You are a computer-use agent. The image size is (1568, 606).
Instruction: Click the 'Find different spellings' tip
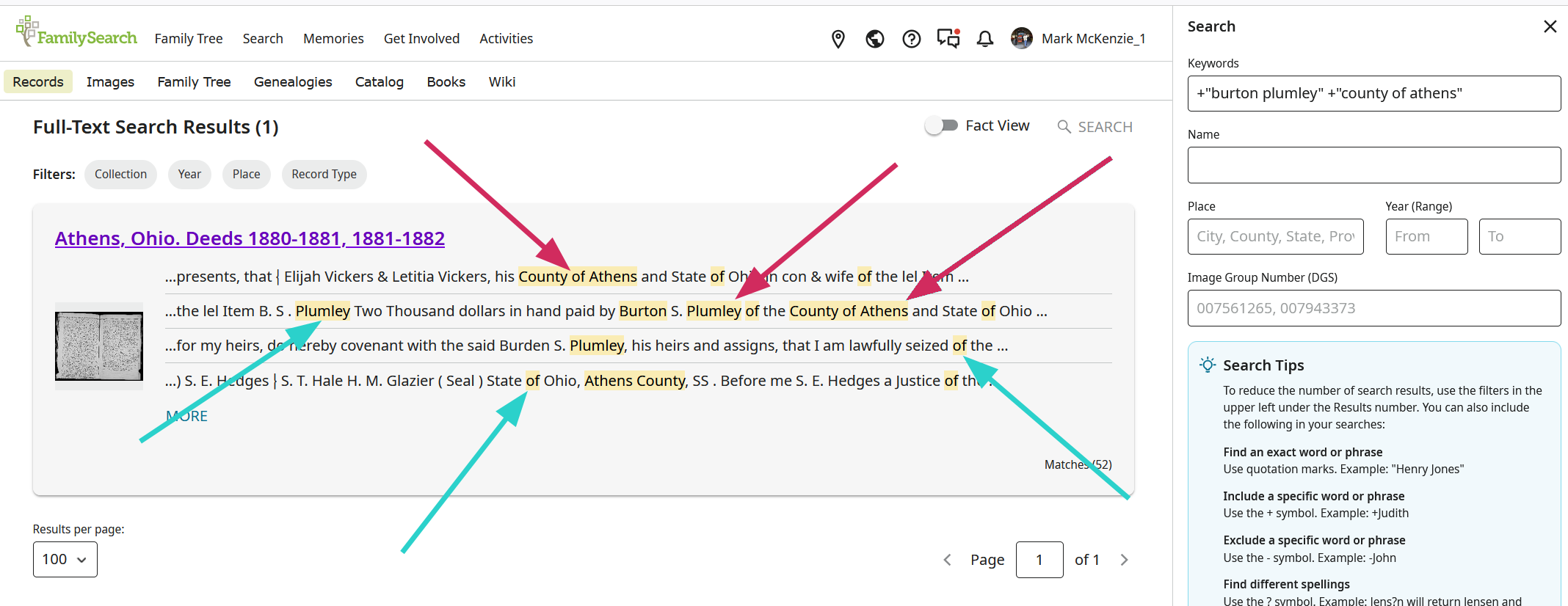click(x=1286, y=584)
